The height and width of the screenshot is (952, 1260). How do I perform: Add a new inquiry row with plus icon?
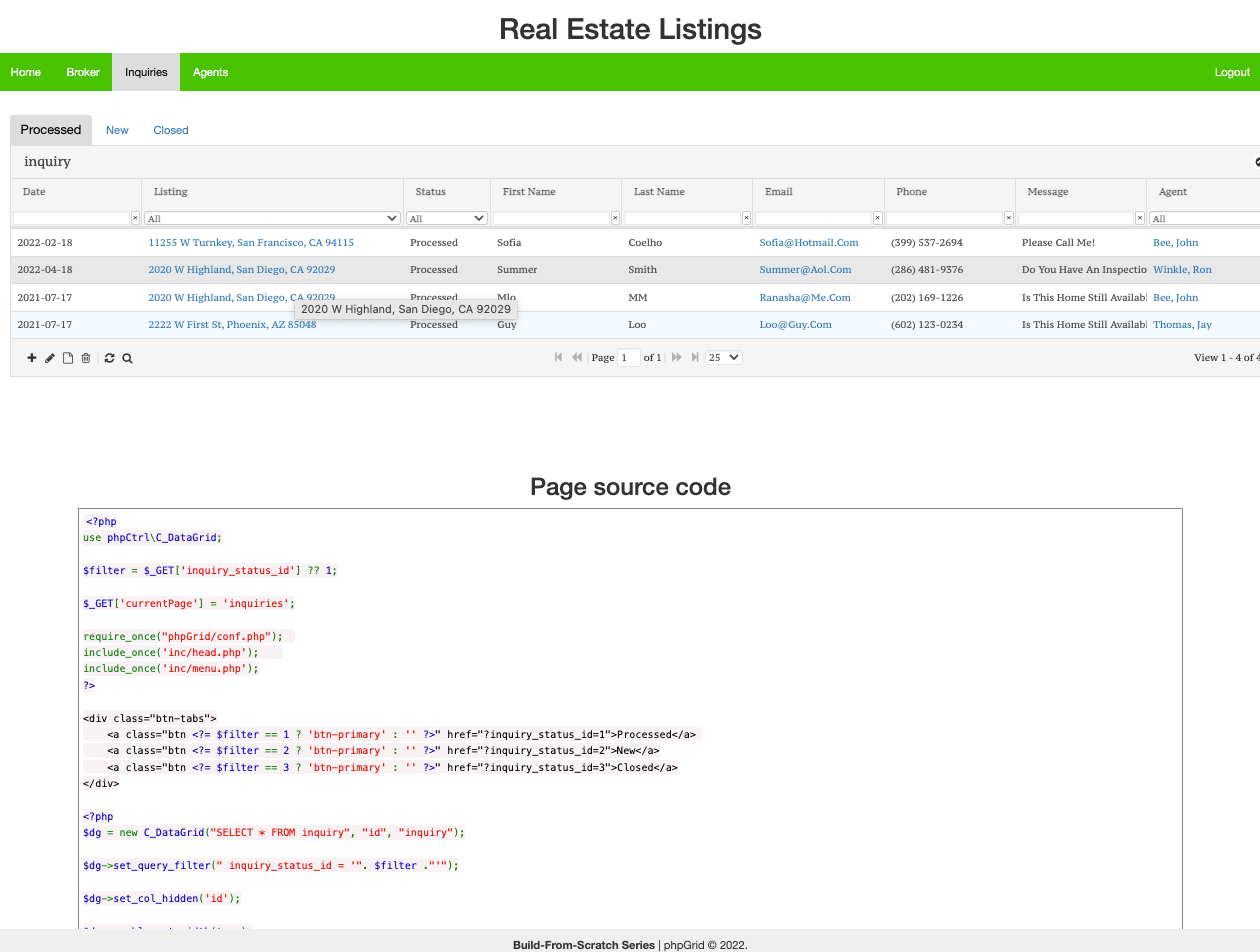(x=32, y=358)
